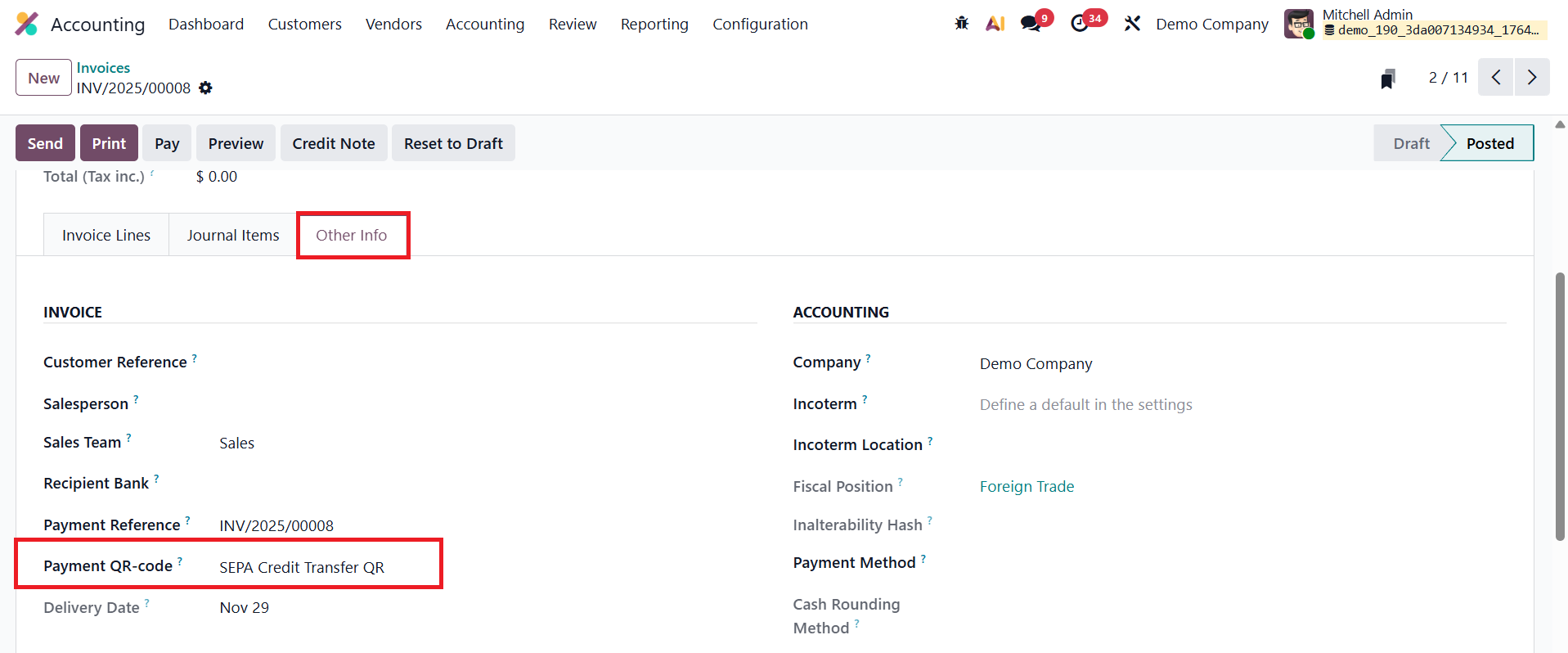Expand the Reporting menu
The height and width of the screenshot is (653, 1568).
point(654,24)
